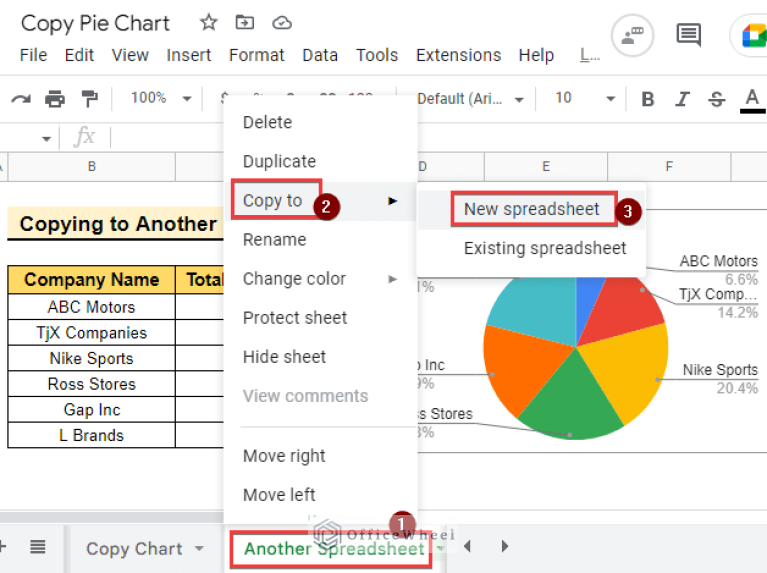Select the paint format tool
This screenshot has height=573, width=767.
point(90,98)
